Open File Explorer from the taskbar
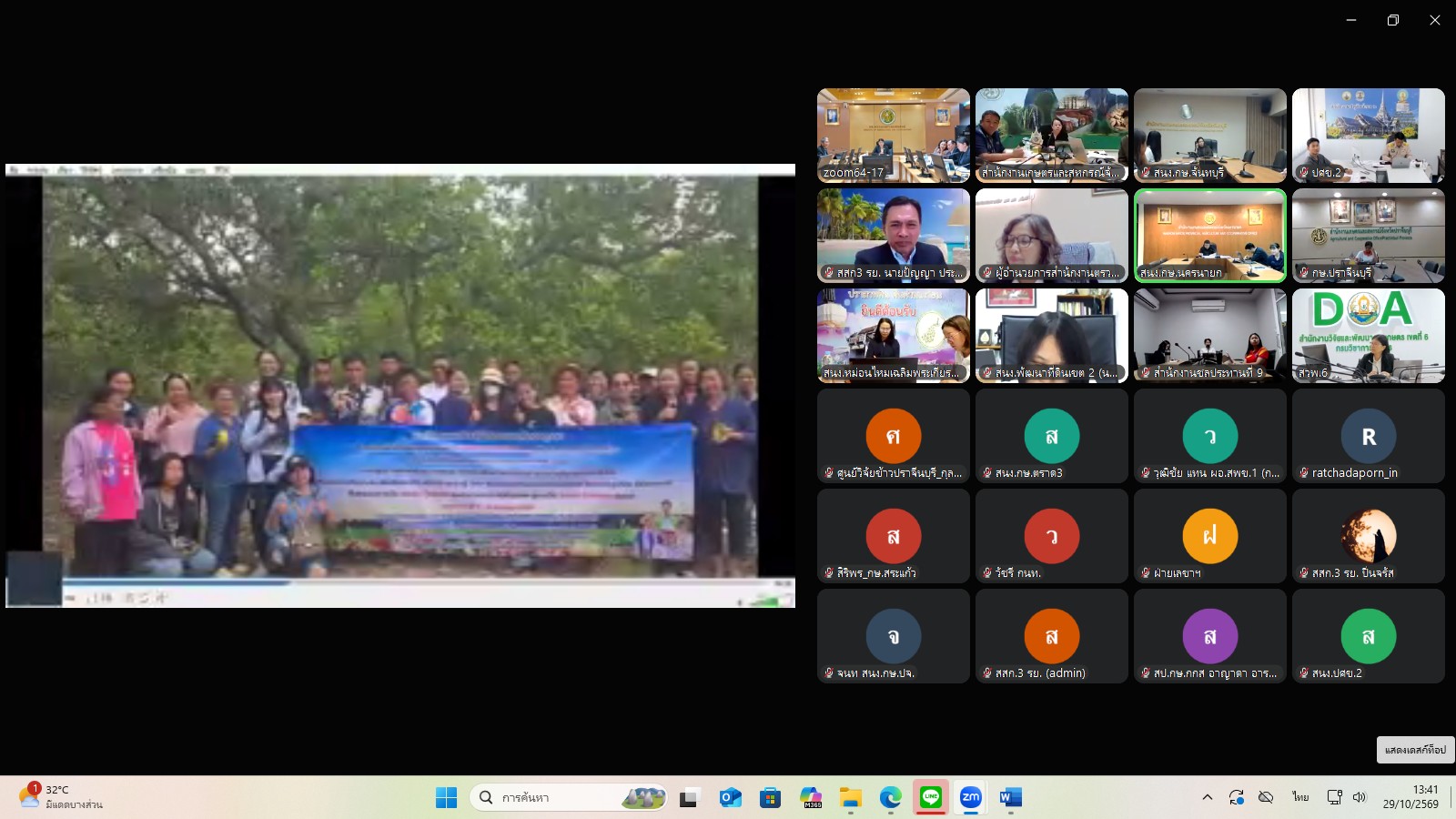Viewport: 1456px width, 819px height. [x=851, y=798]
